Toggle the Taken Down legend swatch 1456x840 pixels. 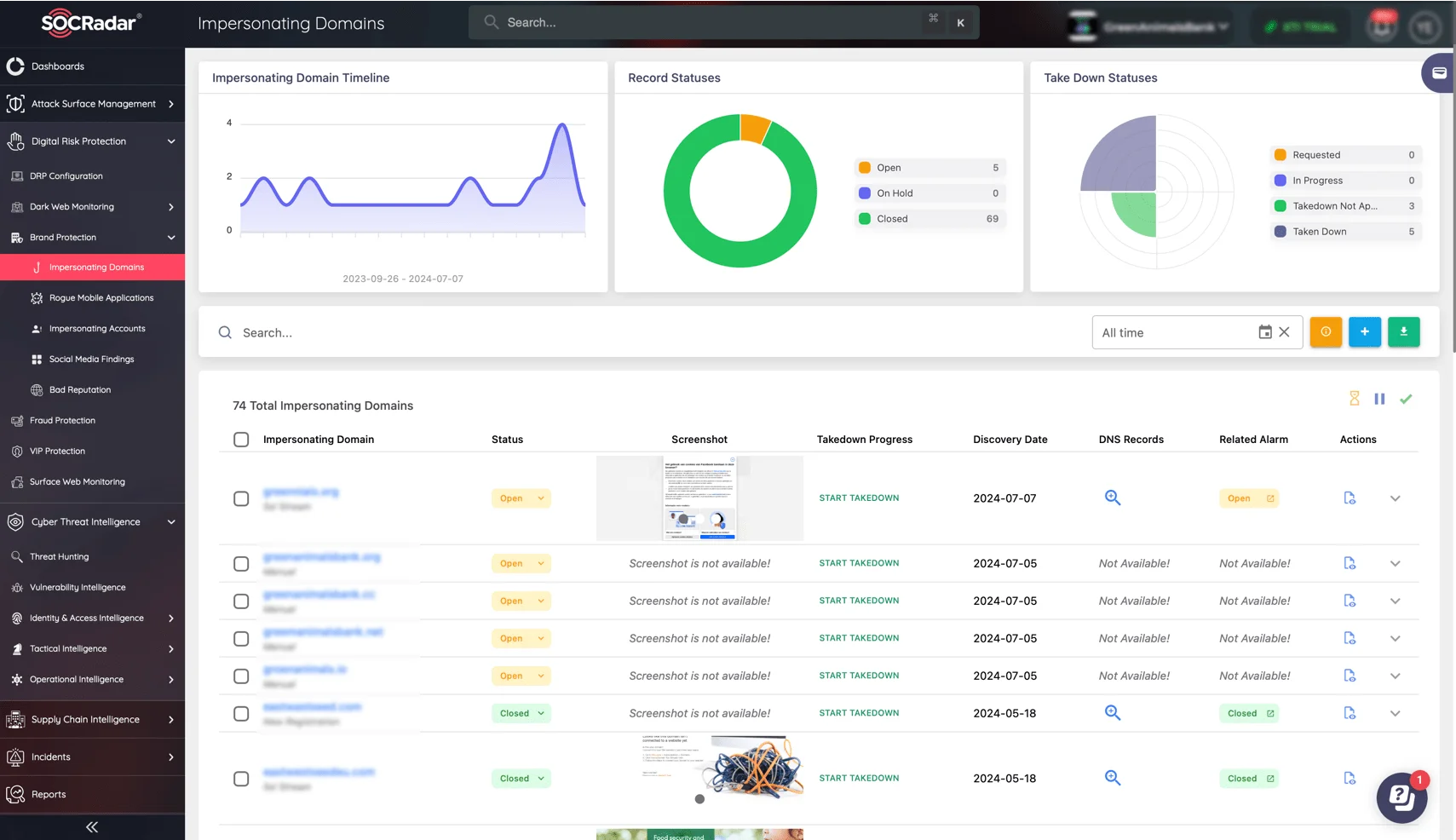point(1280,232)
